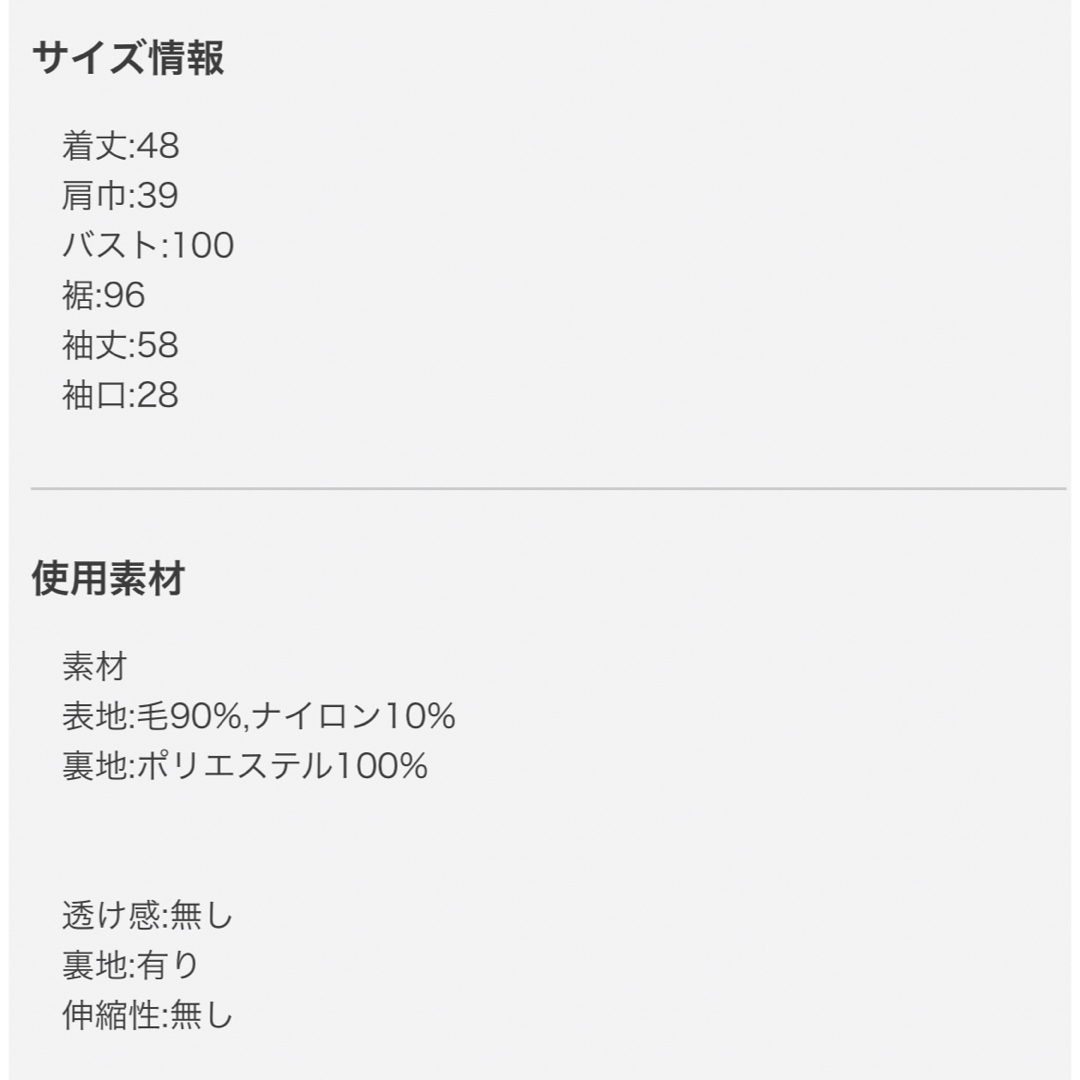
Task: Select the 表地:毛90%,ナイロン10% line
Action: [259, 716]
